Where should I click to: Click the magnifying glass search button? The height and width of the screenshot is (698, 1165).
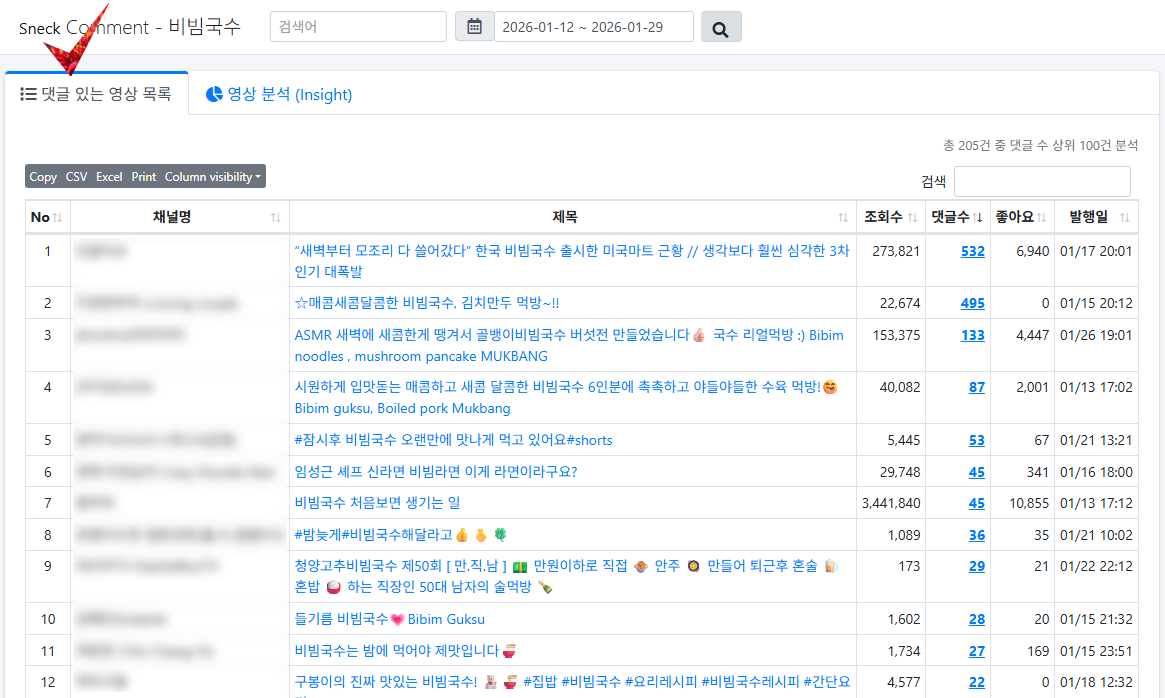720,29
